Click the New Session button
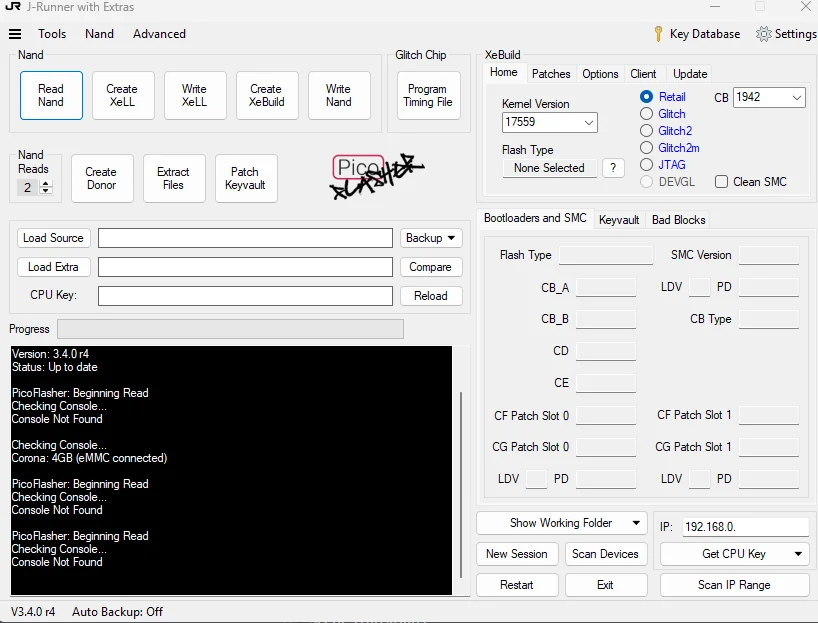Image resolution: width=818 pixels, height=623 pixels. [x=517, y=554]
